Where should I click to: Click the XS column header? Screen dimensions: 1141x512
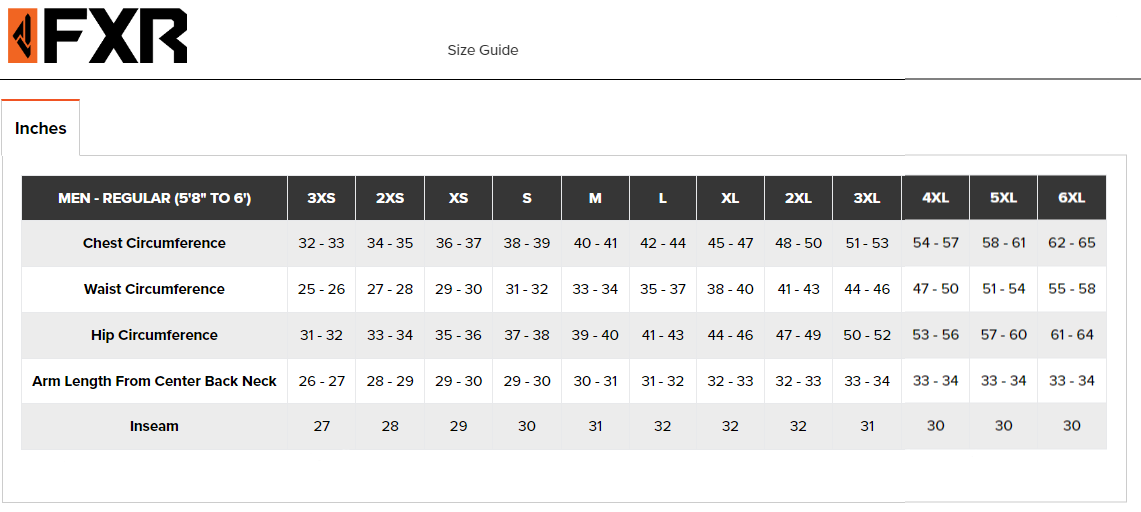[x=458, y=198]
